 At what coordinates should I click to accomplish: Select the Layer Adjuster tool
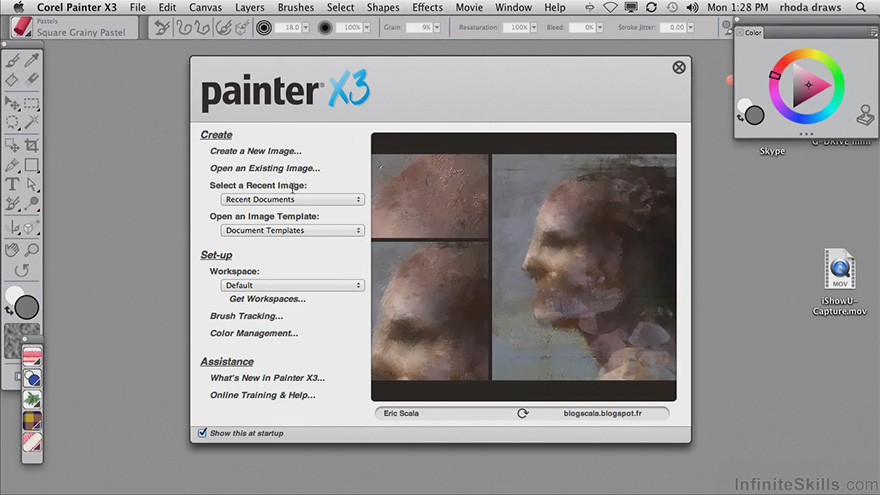click(12, 103)
